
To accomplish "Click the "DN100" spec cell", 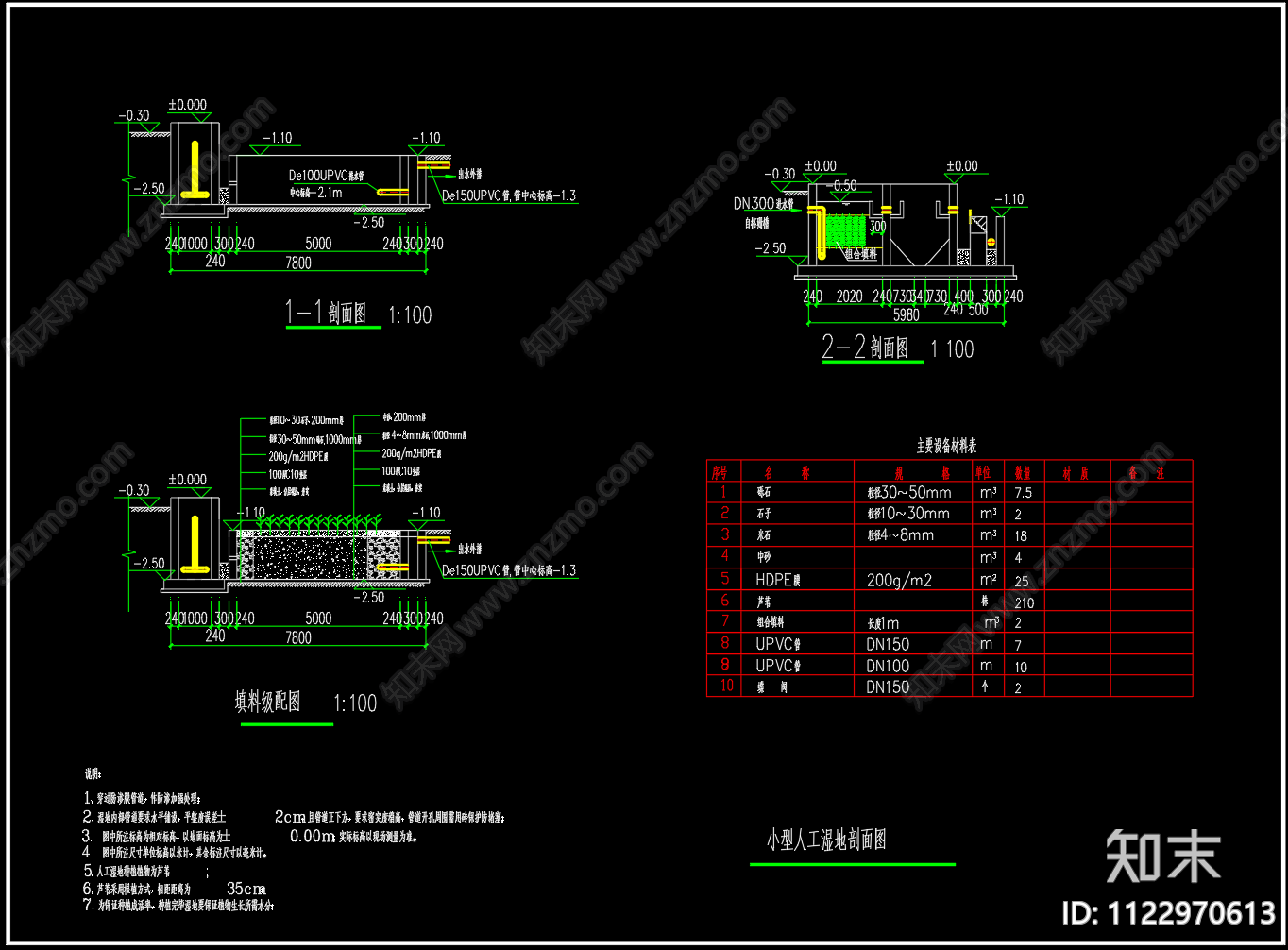I will (x=888, y=666).
